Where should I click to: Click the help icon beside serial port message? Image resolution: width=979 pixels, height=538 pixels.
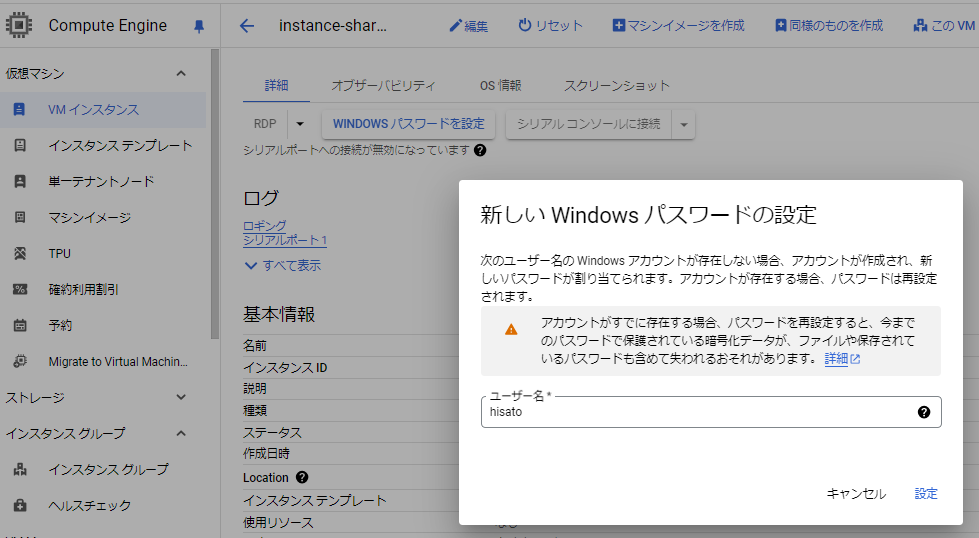click(480, 150)
